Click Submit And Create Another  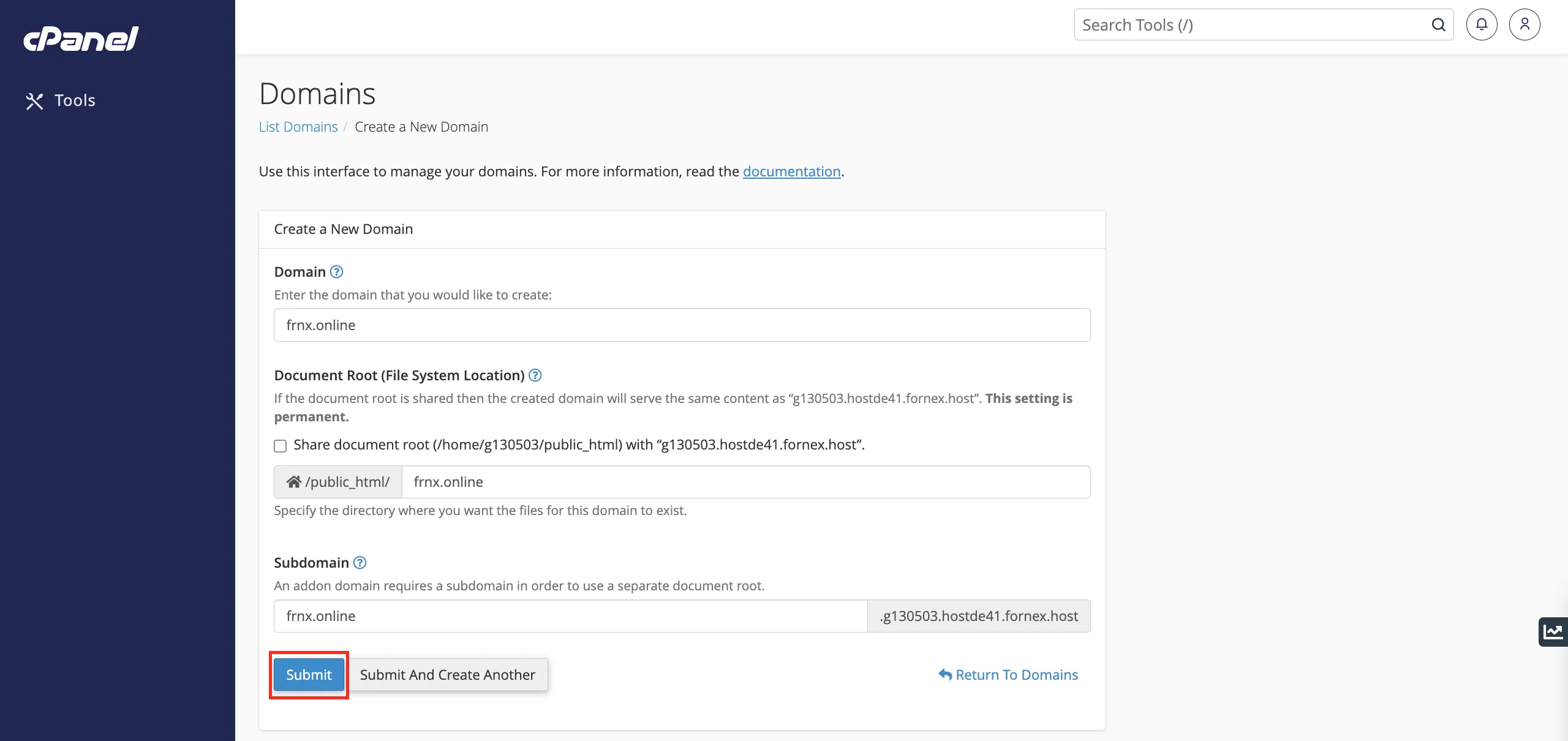click(x=447, y=675)
